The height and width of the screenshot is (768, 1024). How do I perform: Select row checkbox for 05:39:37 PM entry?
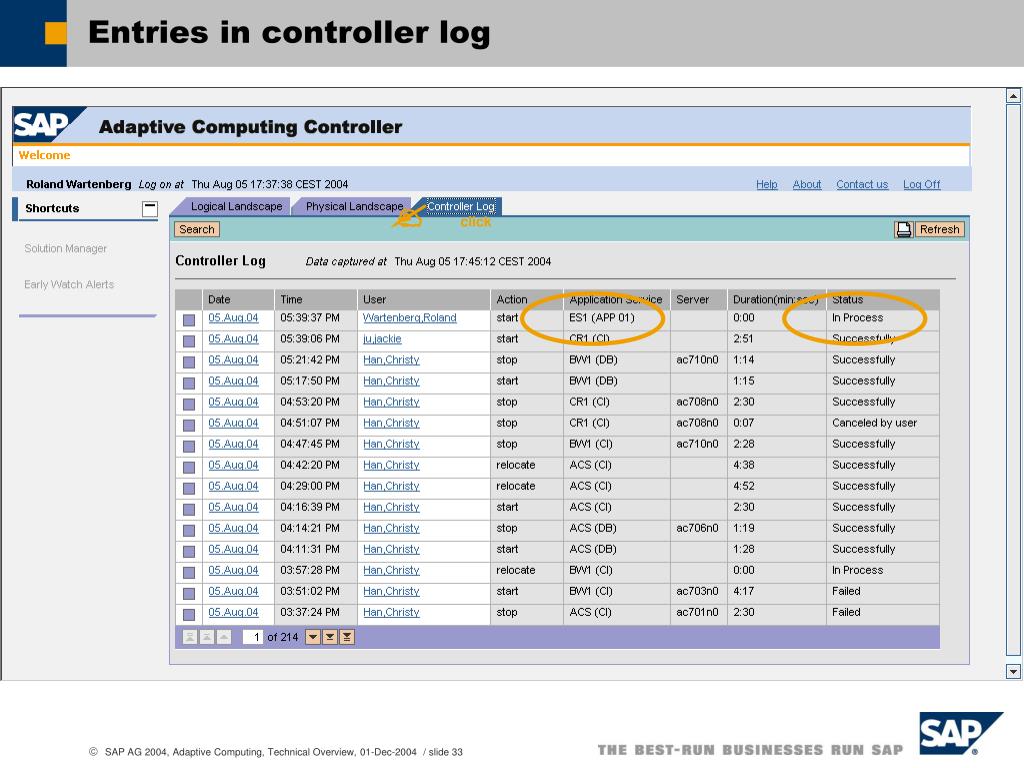point(189,320)
